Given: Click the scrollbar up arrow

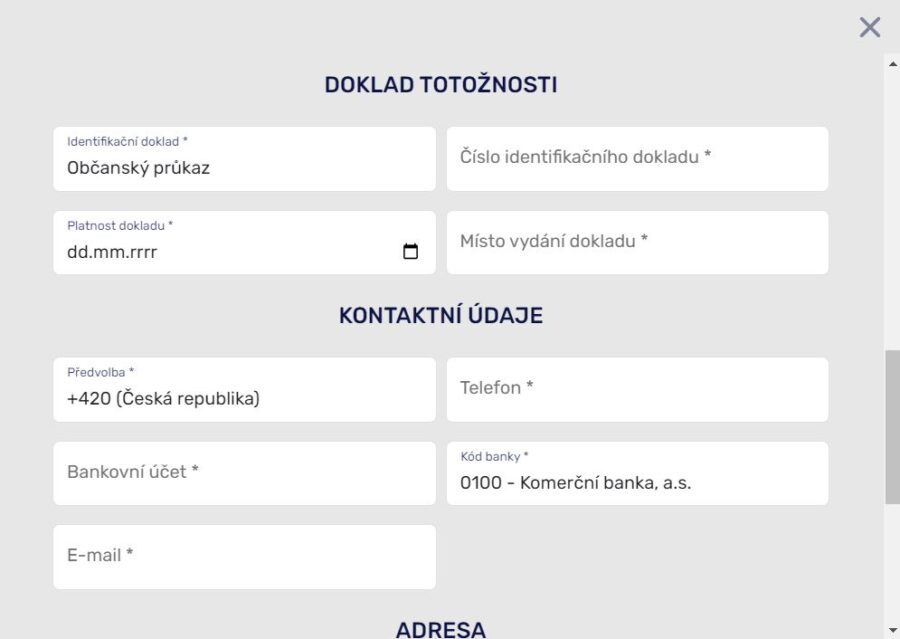Looking at the screenshot, I should [x=892, y=62].
